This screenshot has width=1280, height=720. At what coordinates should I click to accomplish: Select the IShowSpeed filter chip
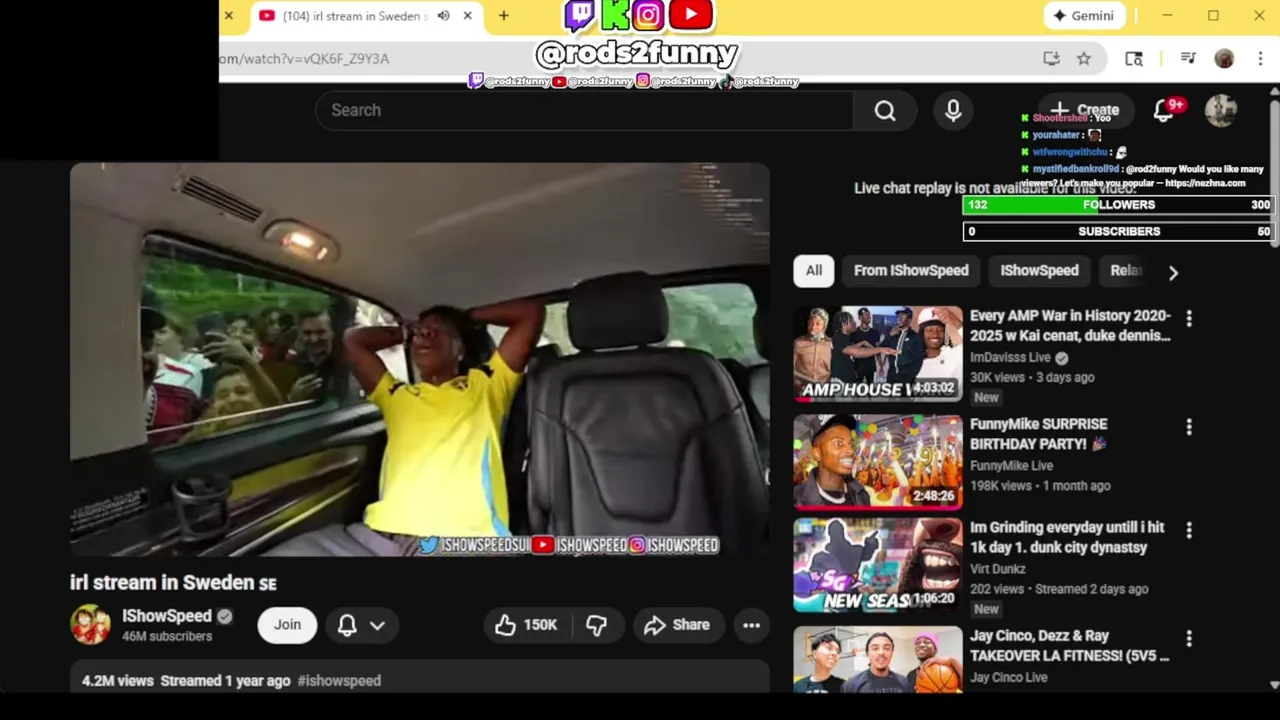tap(1039, 271)
